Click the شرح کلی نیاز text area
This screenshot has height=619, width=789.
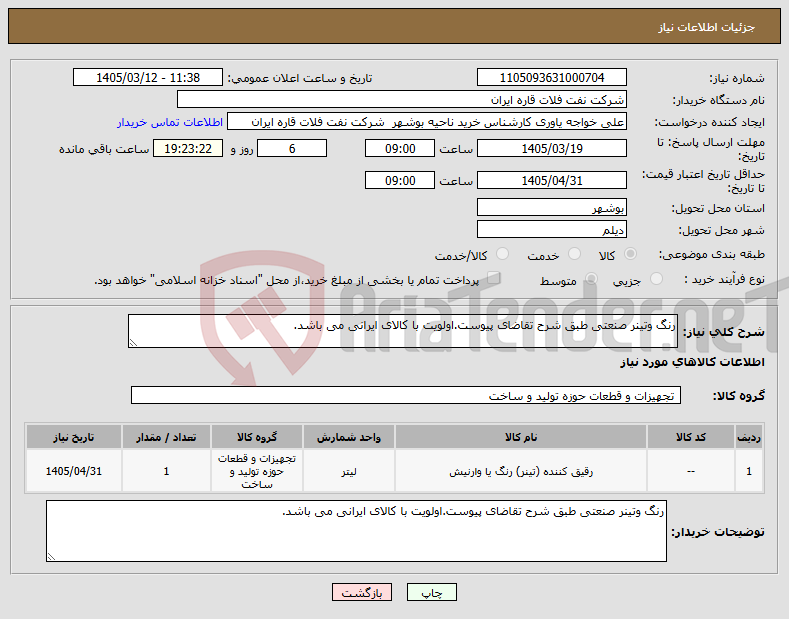(403, 331)
